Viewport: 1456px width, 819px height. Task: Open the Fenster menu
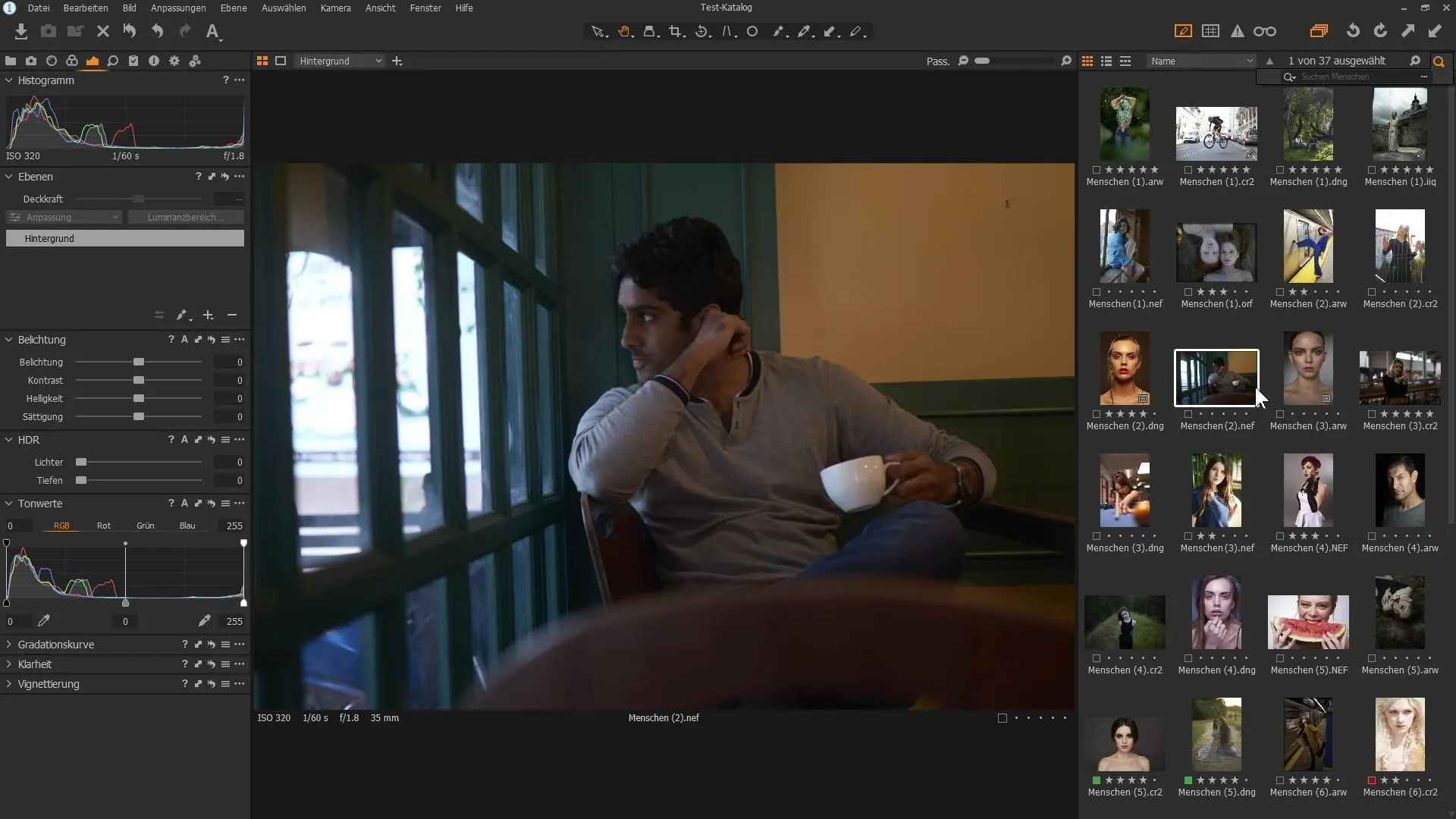[x=425, y=8]
